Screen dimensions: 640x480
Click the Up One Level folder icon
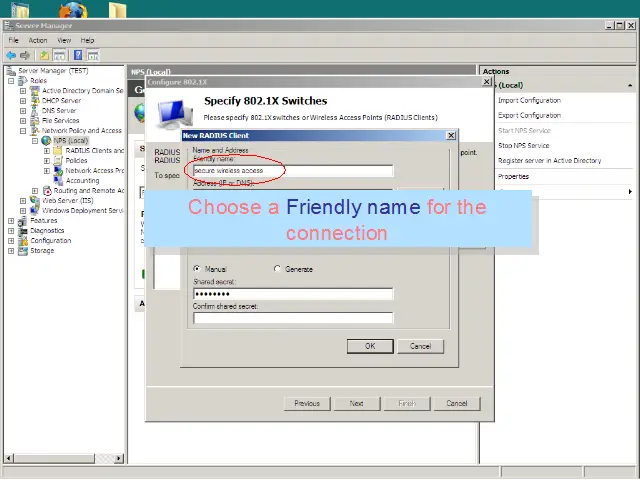click(44, 55)
